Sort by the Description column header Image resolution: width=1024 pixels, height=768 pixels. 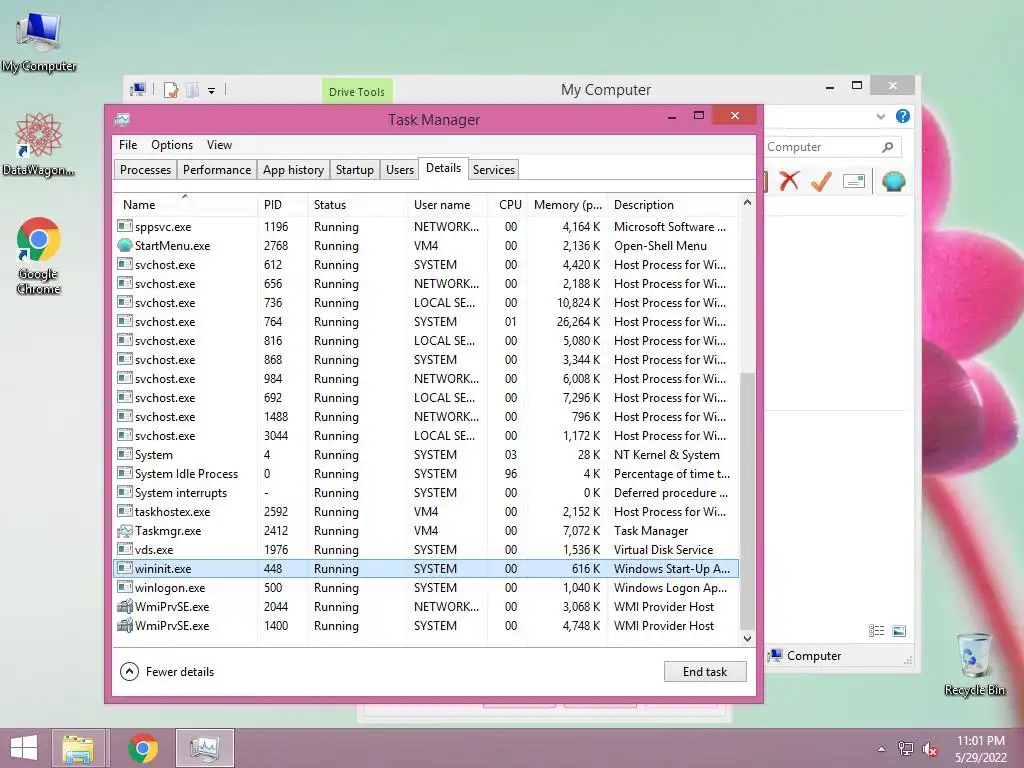click(x=673, y=204)
